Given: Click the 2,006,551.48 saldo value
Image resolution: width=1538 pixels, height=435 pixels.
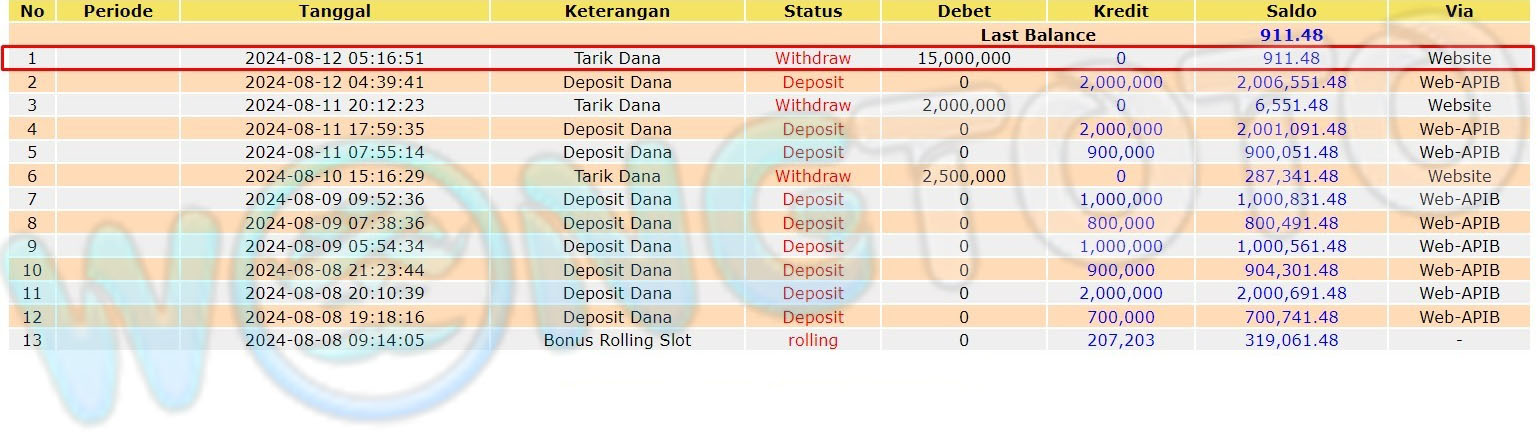Looking at the screenshot, I should click(x=1291, y=82).
